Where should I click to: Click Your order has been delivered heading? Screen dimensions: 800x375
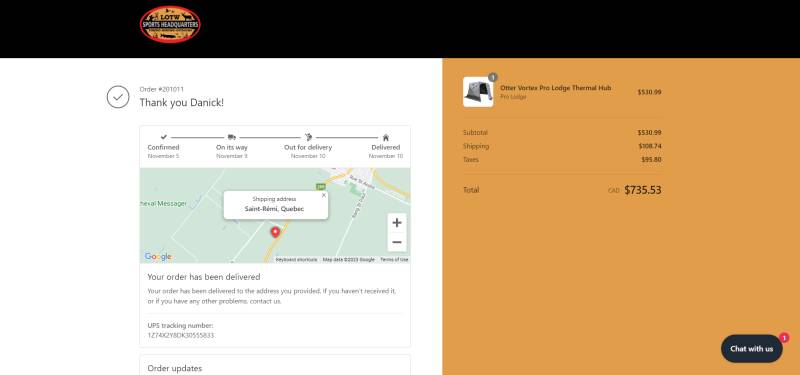pos(204,277)
